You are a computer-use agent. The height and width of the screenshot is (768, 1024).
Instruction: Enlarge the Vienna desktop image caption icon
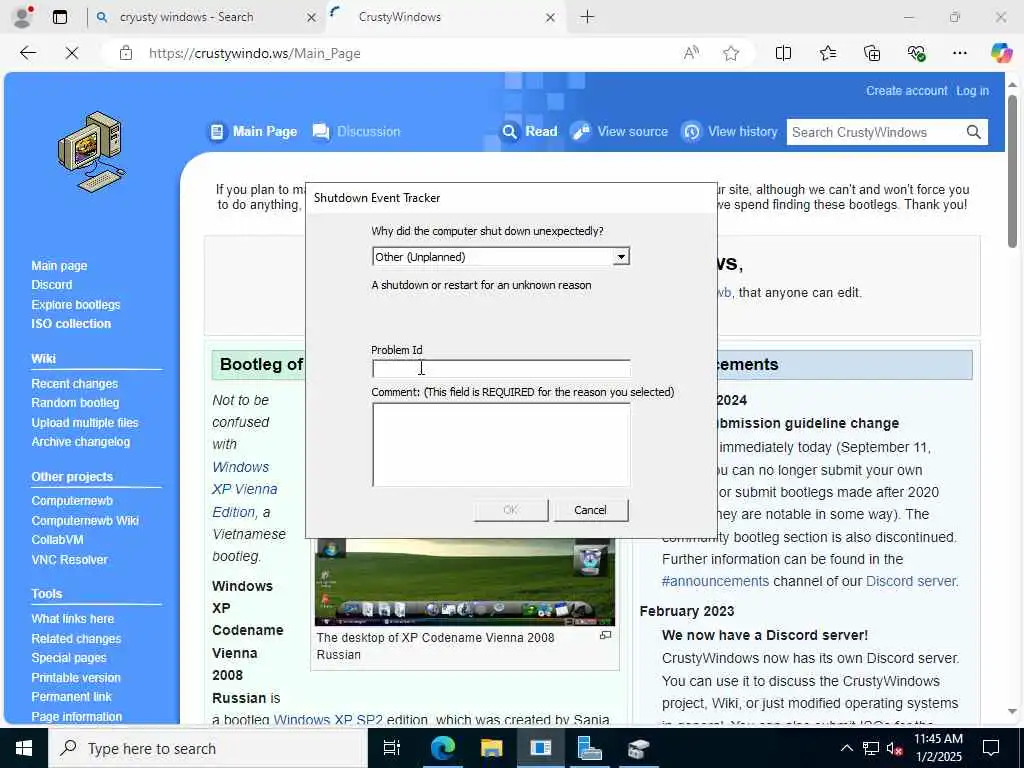coord(605,635)
